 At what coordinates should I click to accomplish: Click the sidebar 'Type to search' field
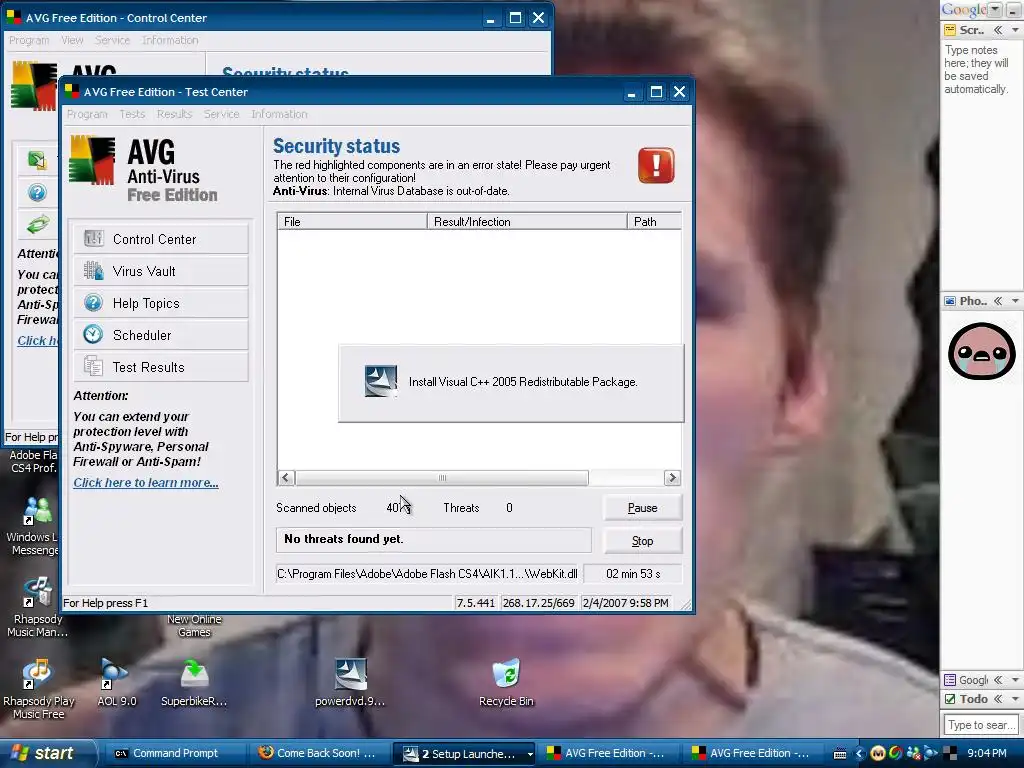point(981,725)
